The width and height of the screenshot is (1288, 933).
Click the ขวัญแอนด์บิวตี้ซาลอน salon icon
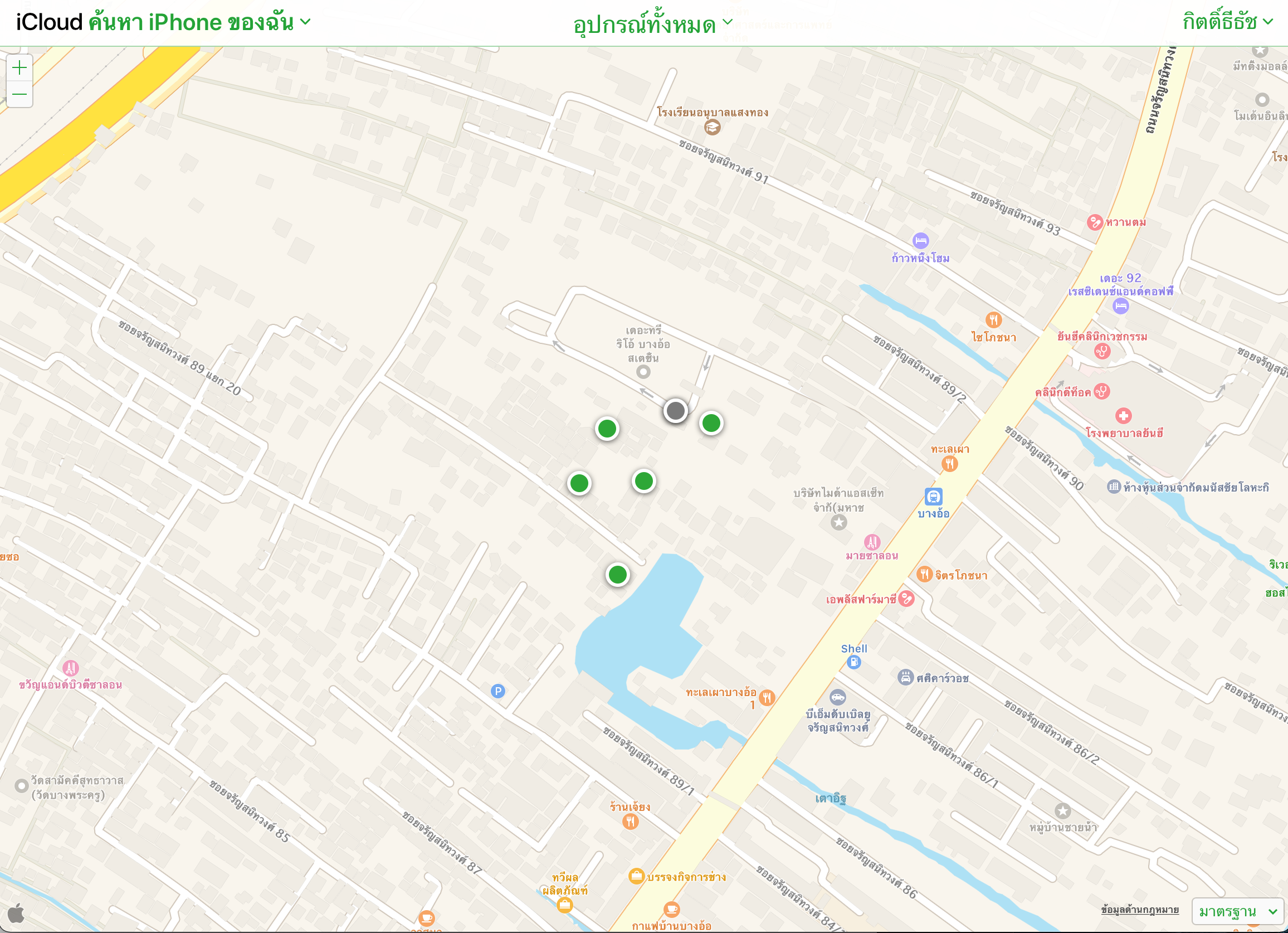click(70, 668)
